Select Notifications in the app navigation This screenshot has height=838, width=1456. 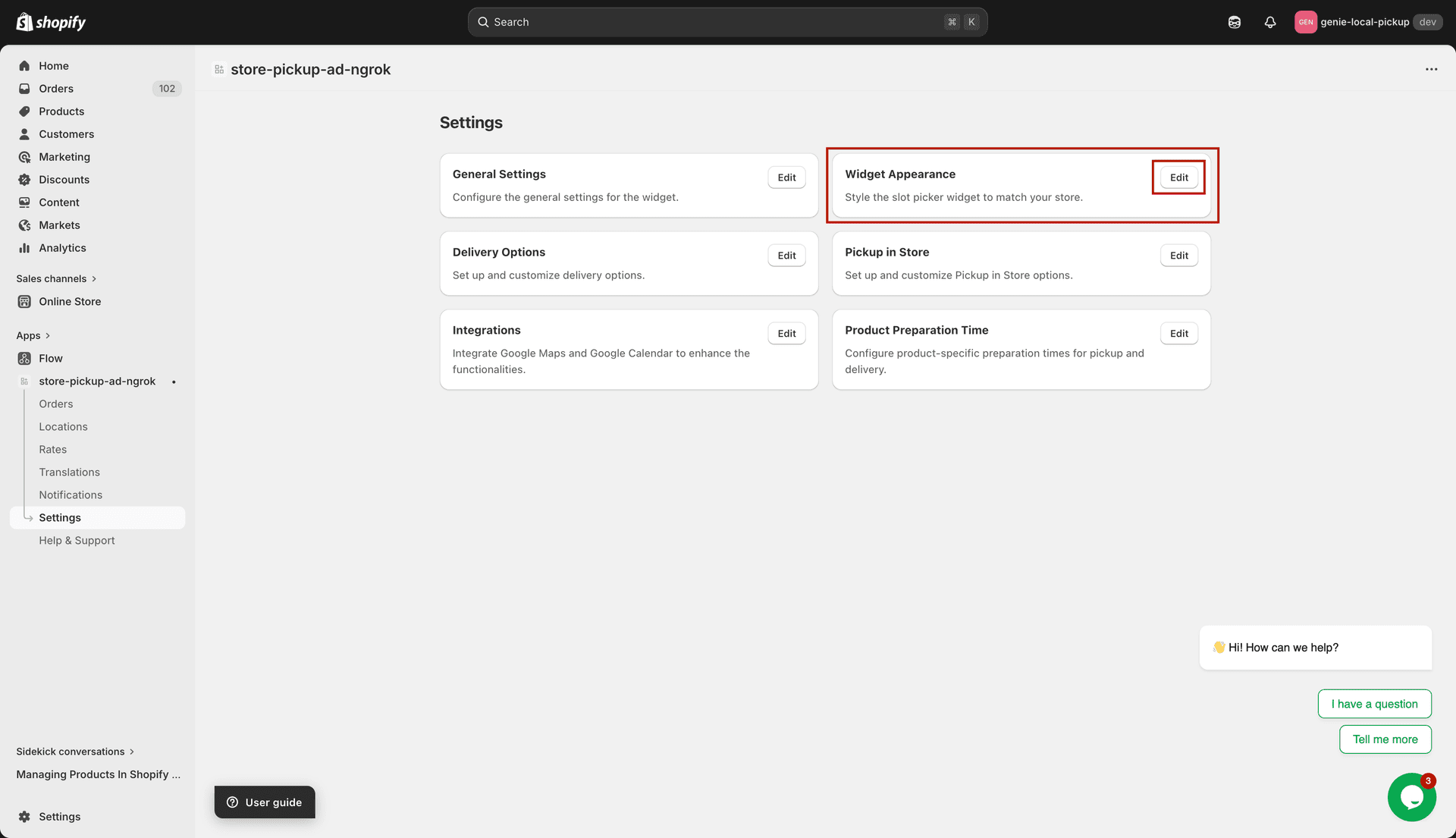[71, 494]
